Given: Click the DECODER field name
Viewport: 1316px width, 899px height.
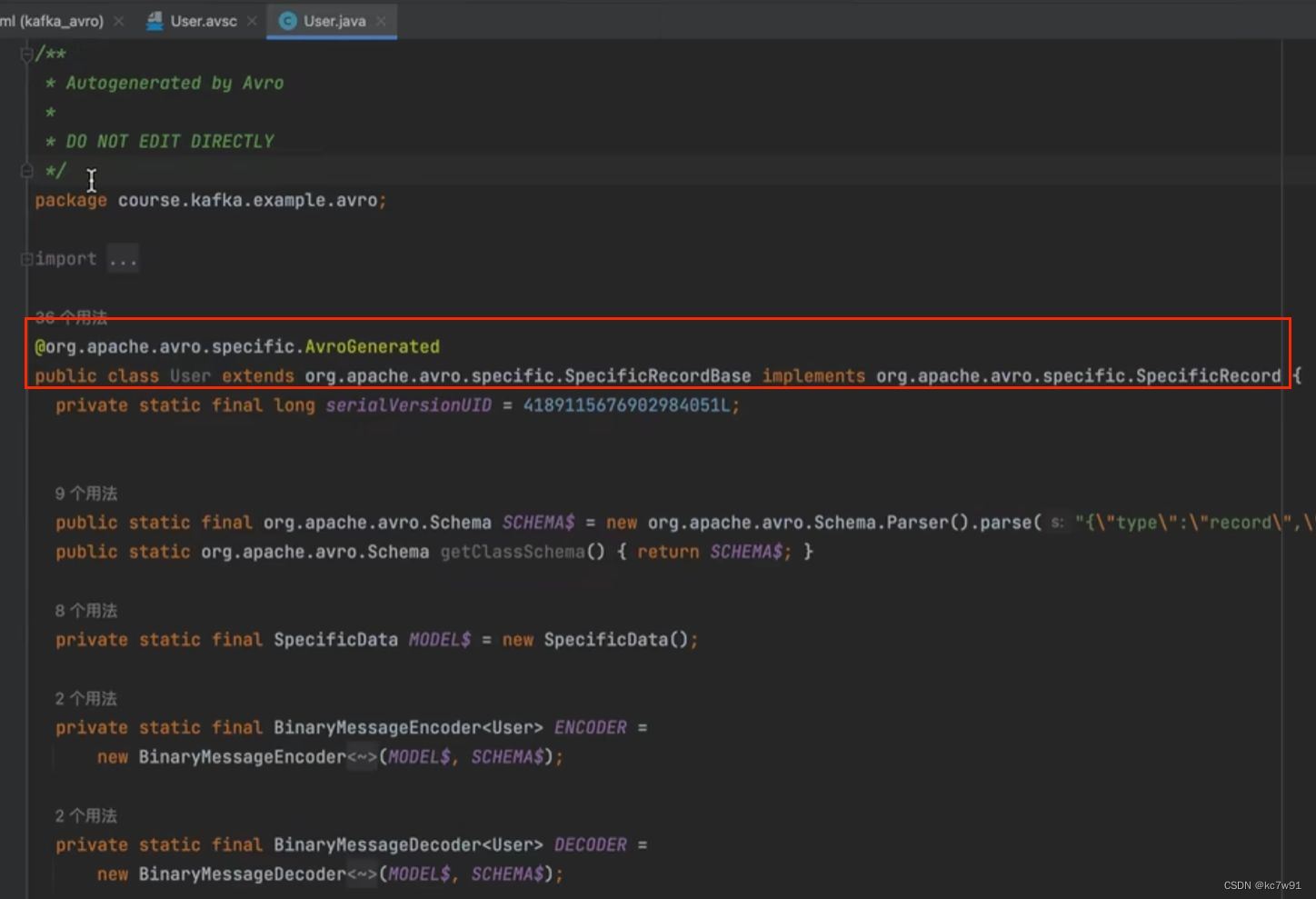Looking at the screenshot, I should pyautogui.click(x=591, y=845).
